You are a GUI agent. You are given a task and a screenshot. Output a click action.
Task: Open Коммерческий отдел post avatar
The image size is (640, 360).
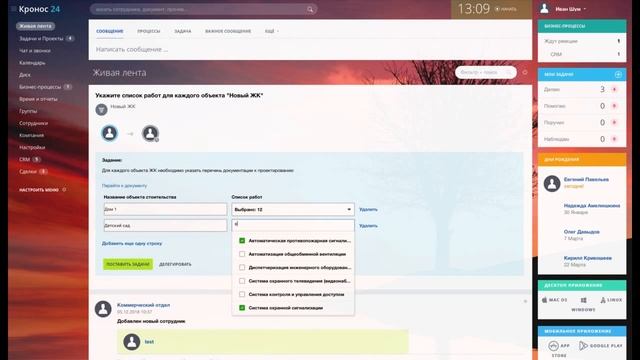click(x=103, y=309)
